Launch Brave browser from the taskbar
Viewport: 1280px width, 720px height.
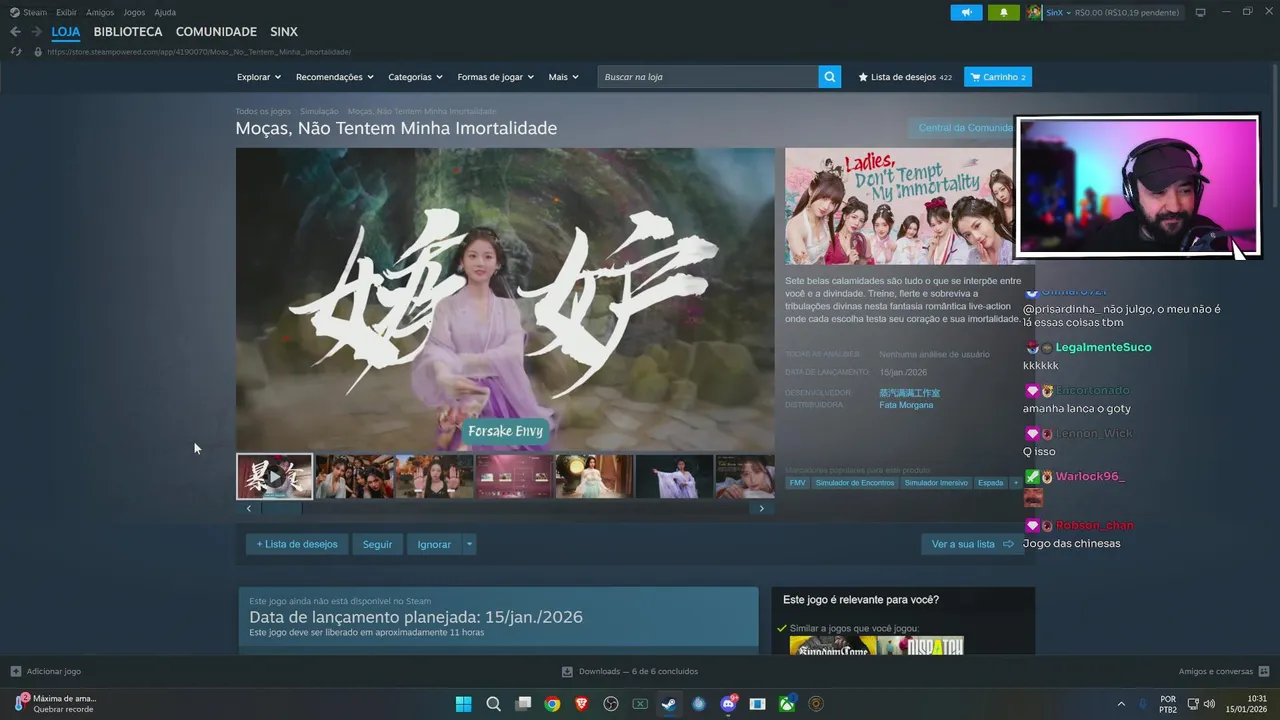coord(581,704)
